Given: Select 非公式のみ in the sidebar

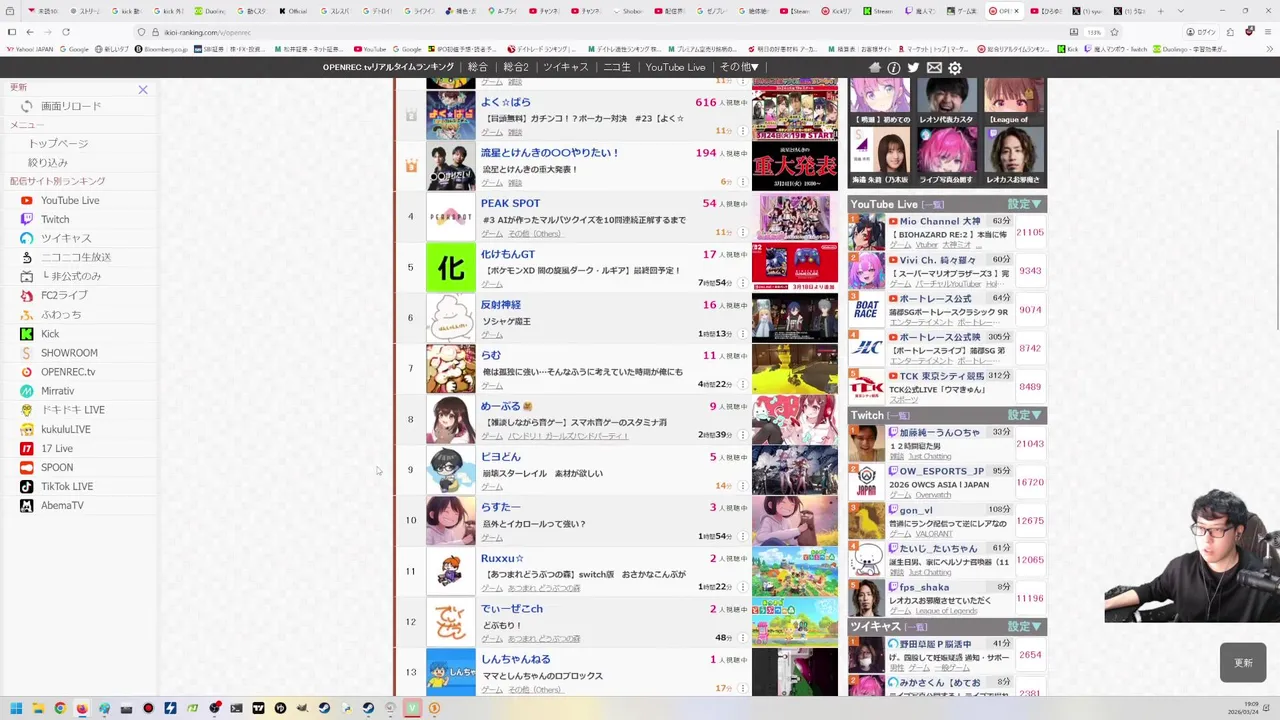Looking at the screenshot, I should [x=71, y=276].
